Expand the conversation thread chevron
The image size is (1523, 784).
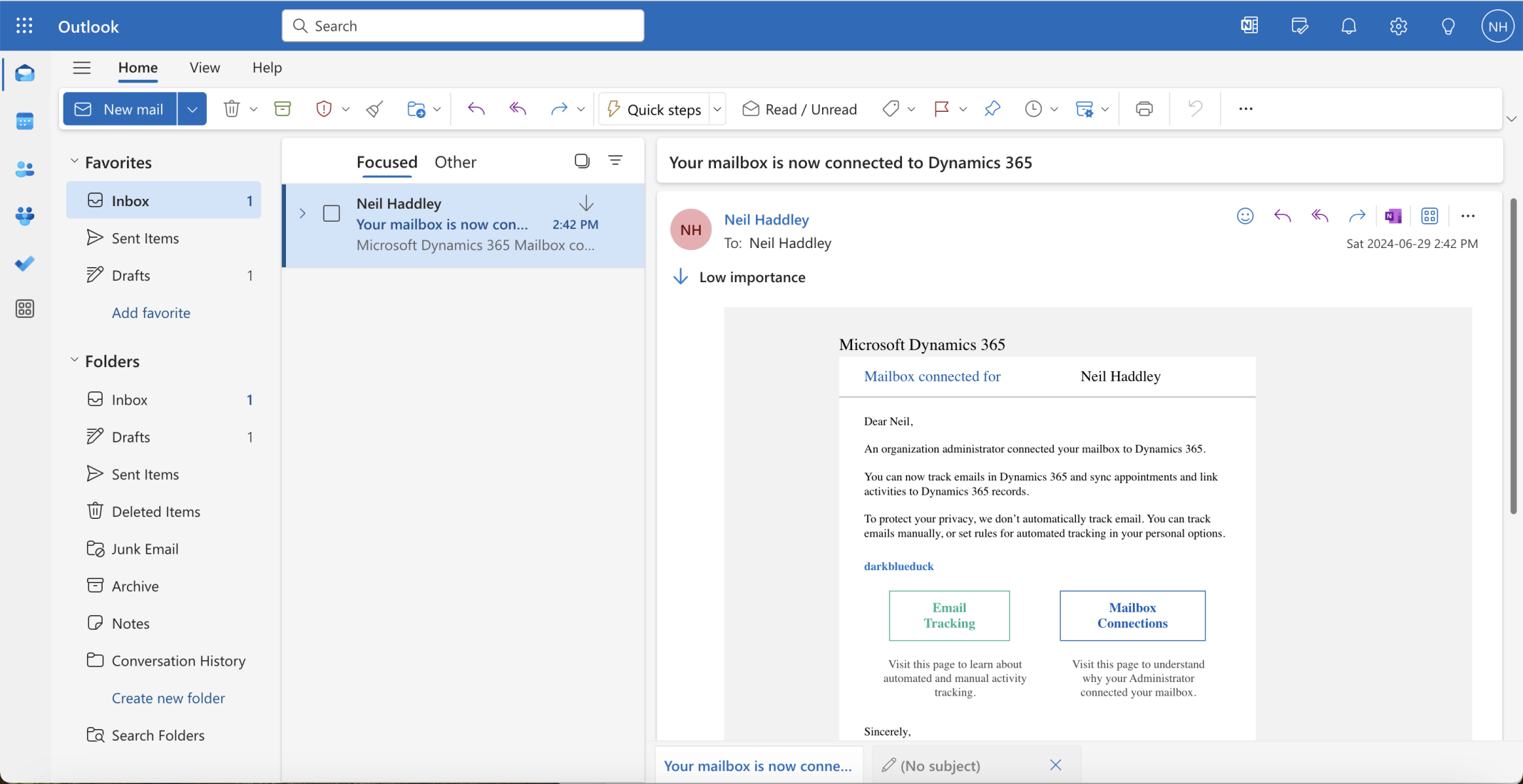(x=302, y=213)
